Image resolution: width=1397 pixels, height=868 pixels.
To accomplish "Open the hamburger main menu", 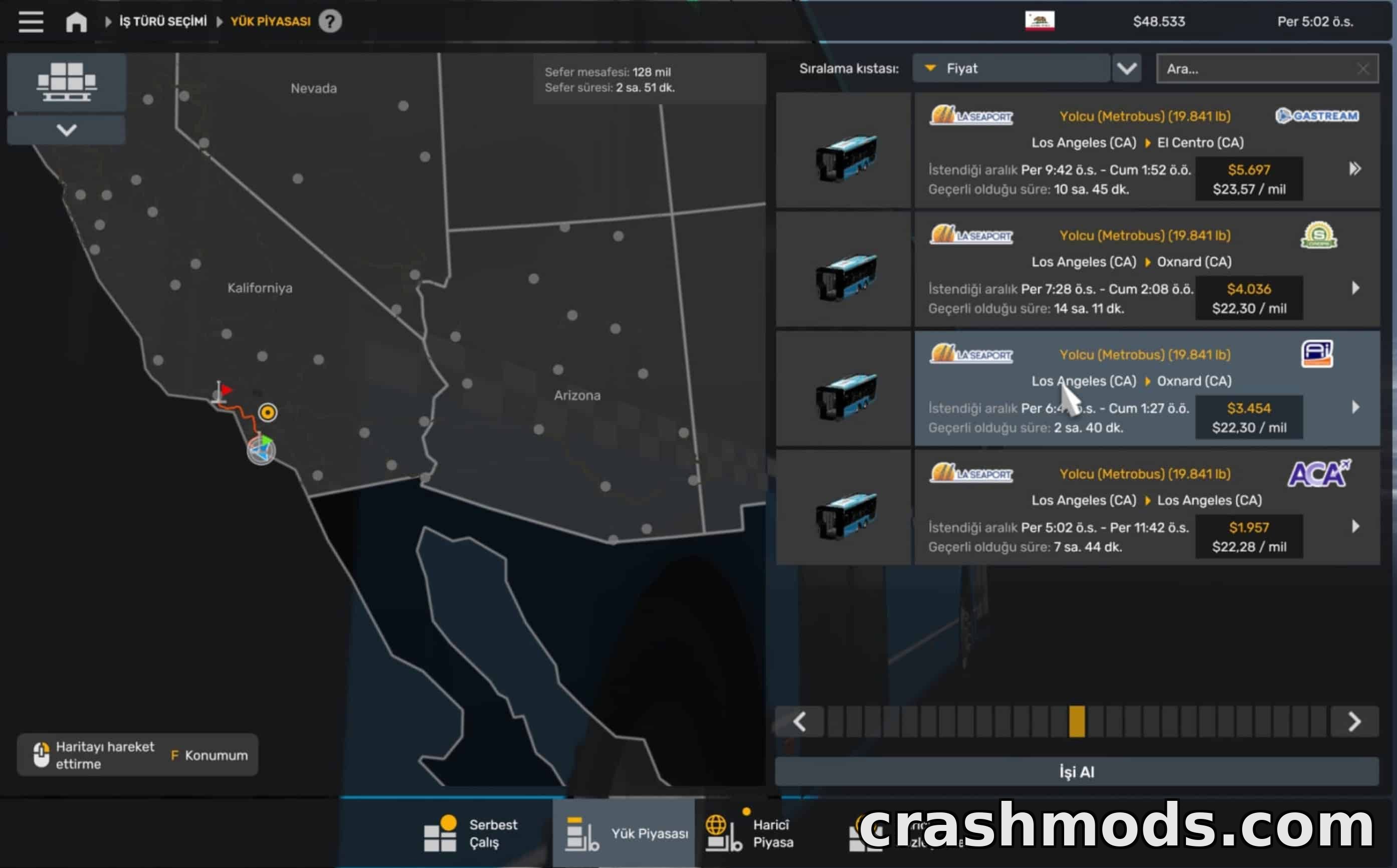I will point(31,22).
